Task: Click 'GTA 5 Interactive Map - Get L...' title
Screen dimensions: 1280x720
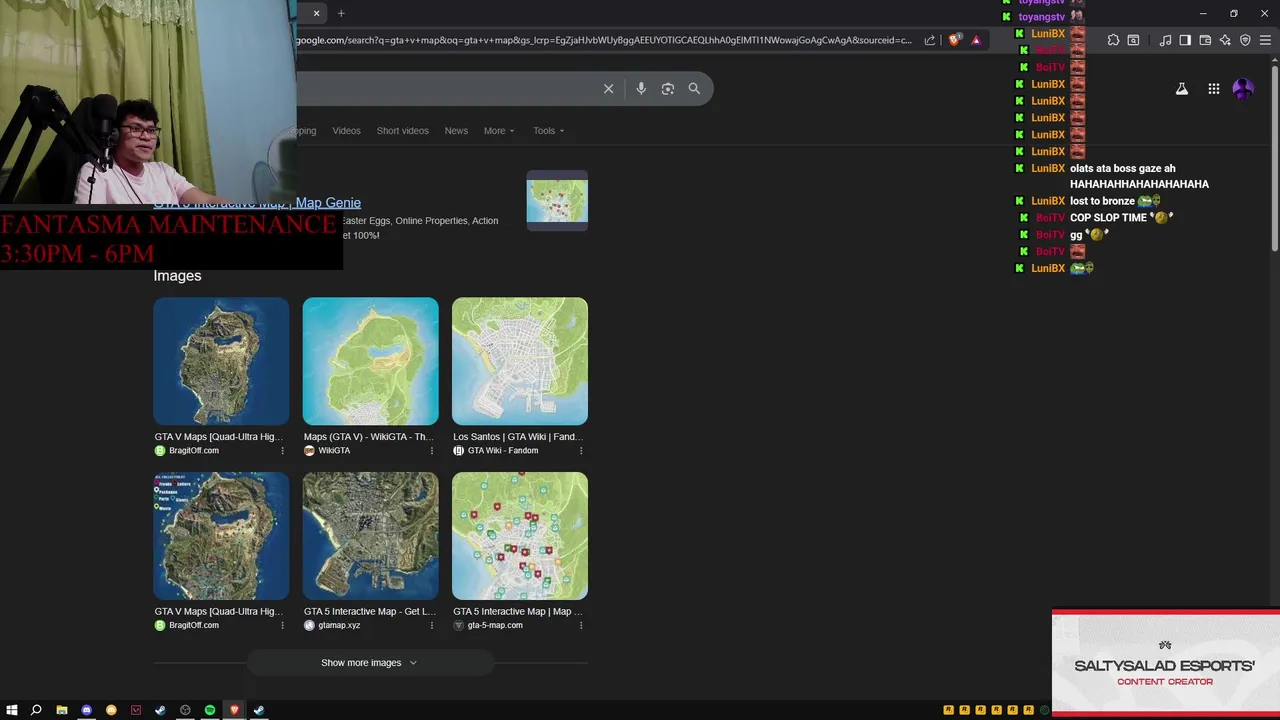Action: 369,612
